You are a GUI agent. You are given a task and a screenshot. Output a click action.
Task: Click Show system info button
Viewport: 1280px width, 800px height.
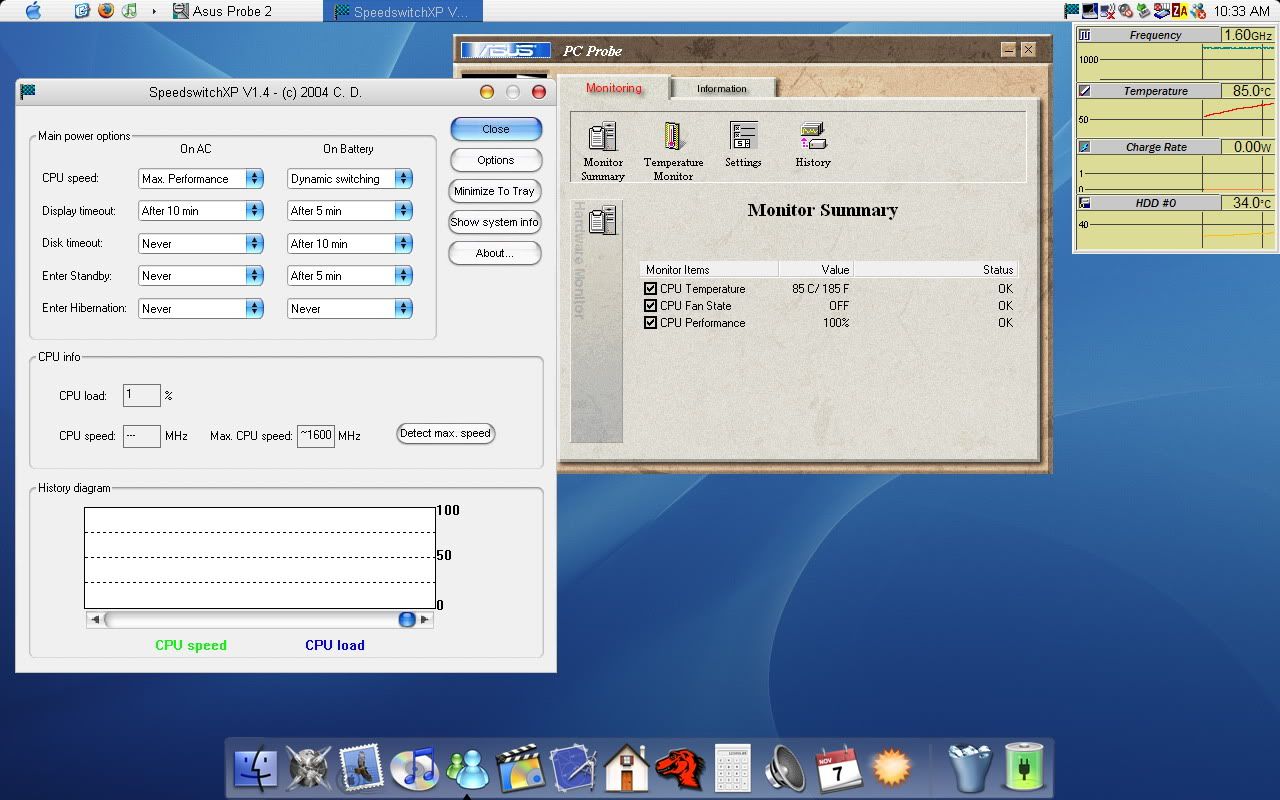click(495, 222)
